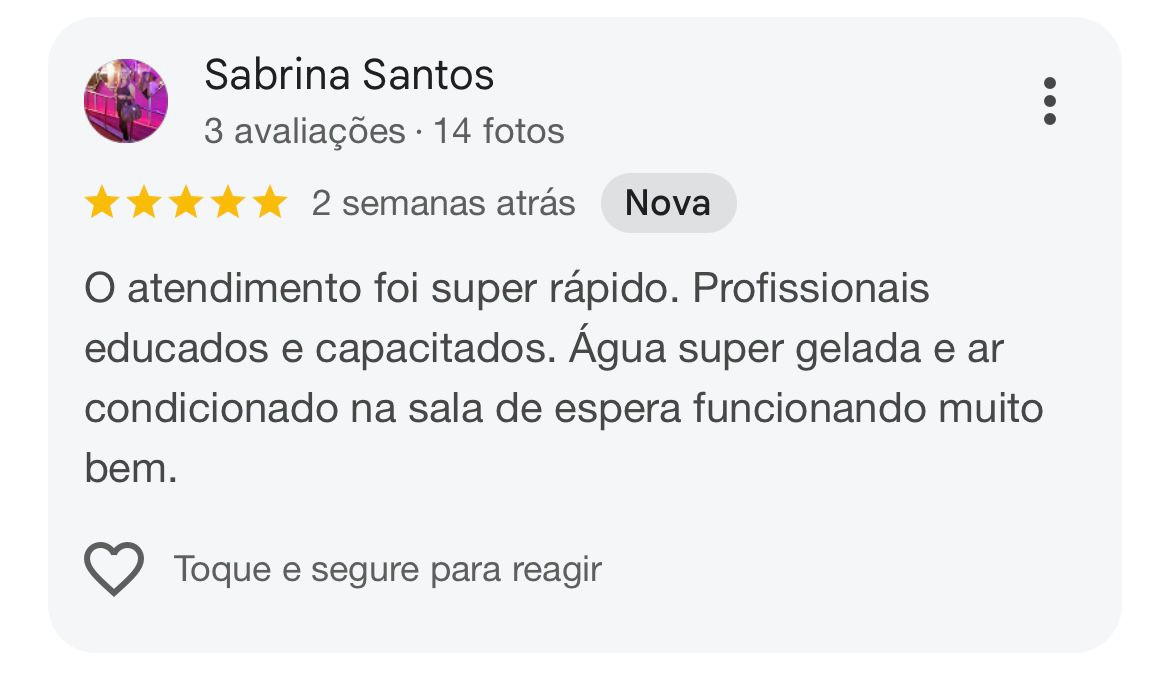Screen dimensions: 1170x683
Task: Tap the heart icon to like review
Action: click(x=113, y=569)
